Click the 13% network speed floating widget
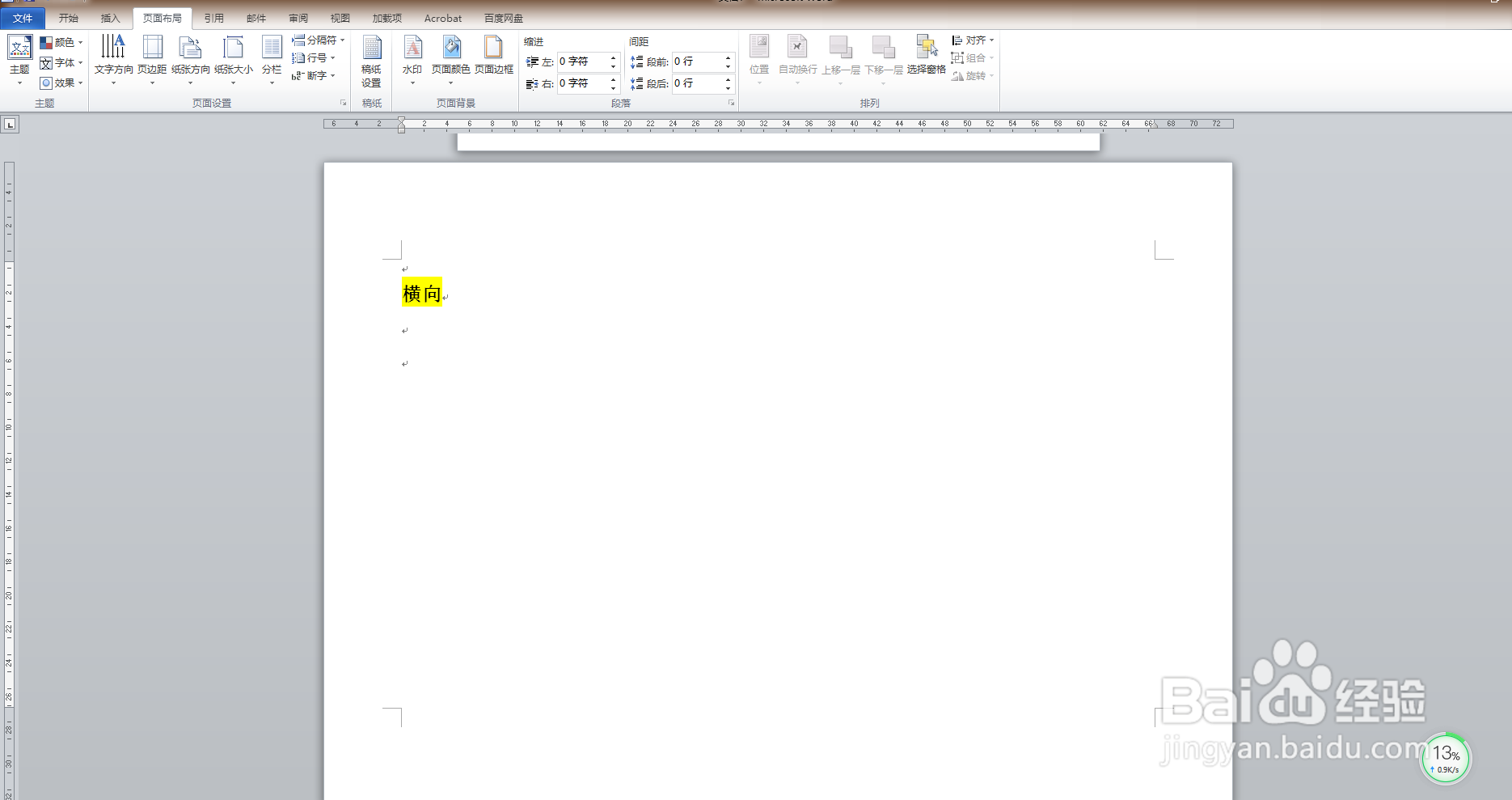This screenshot has height=800, width=1512. 1446,759
